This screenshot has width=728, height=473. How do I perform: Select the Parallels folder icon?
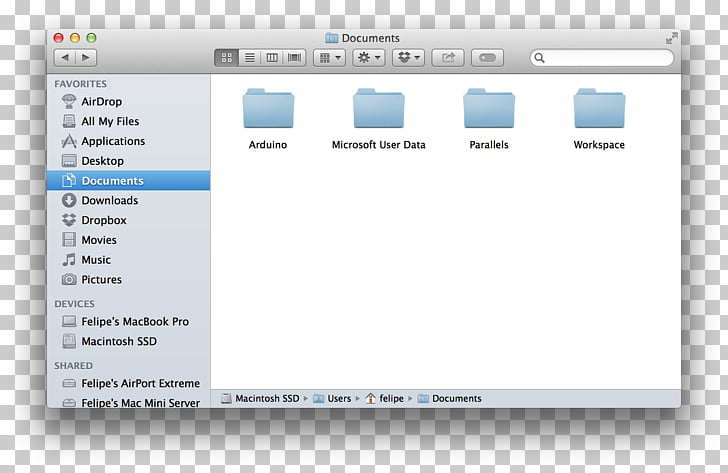coord(489,108)
